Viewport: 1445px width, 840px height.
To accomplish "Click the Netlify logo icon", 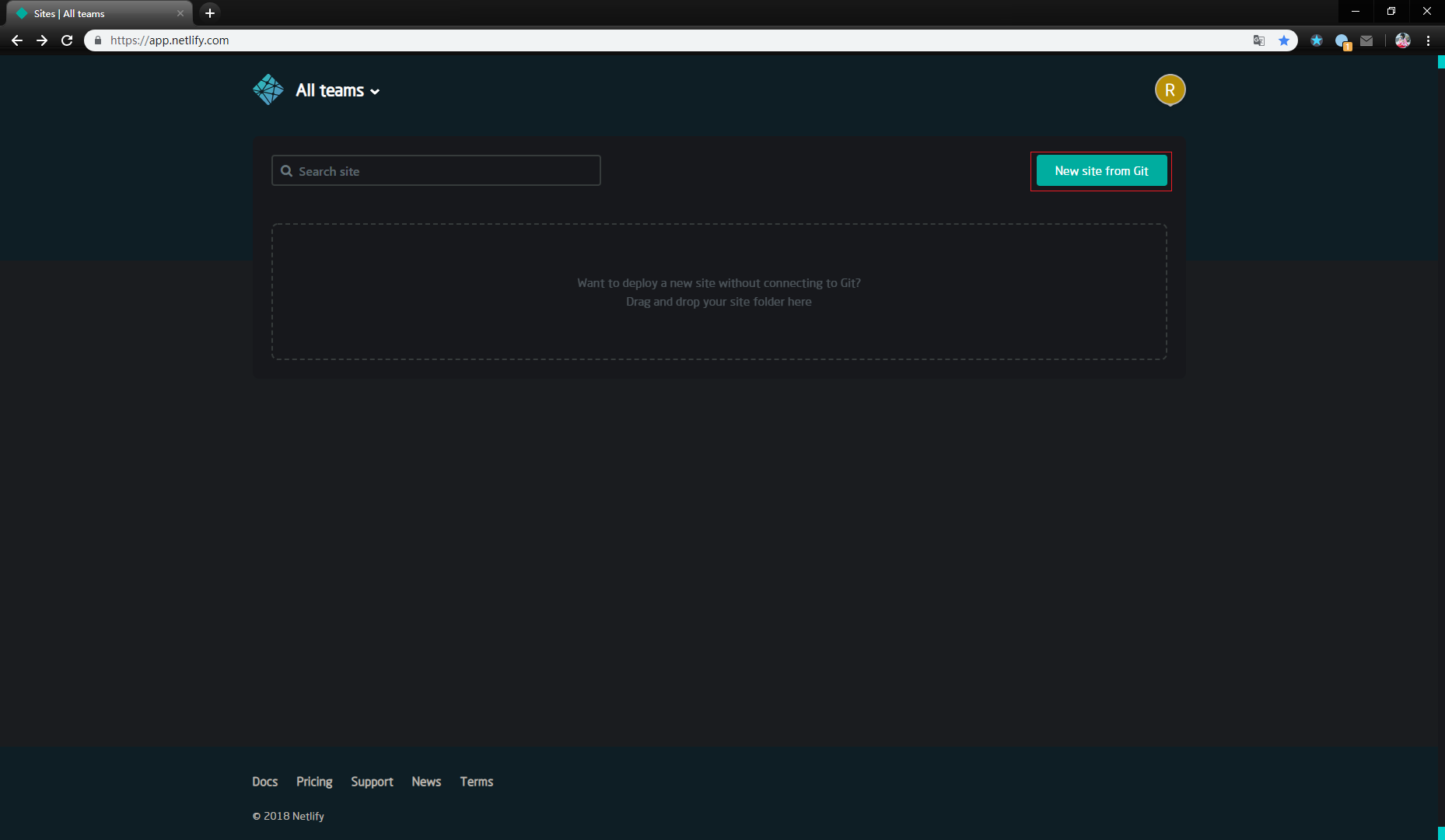I will click(268, 89).
